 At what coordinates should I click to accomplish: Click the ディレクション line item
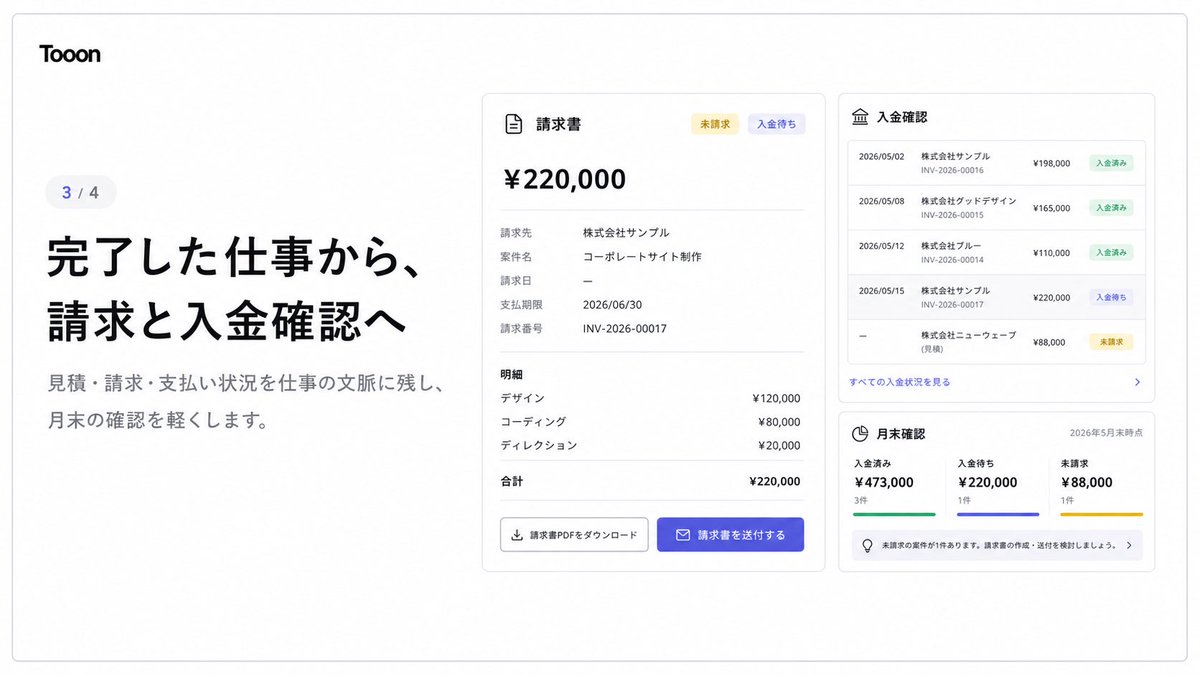[x=650, y=446]
